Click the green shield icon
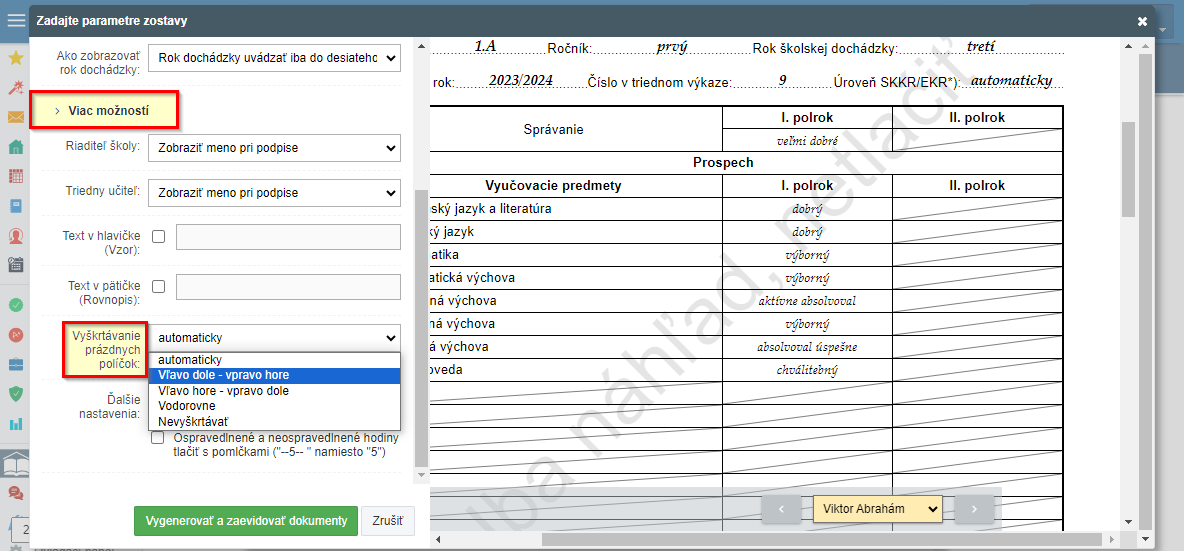The height and width of the screenshot is (551, 1184). (15, 394)
